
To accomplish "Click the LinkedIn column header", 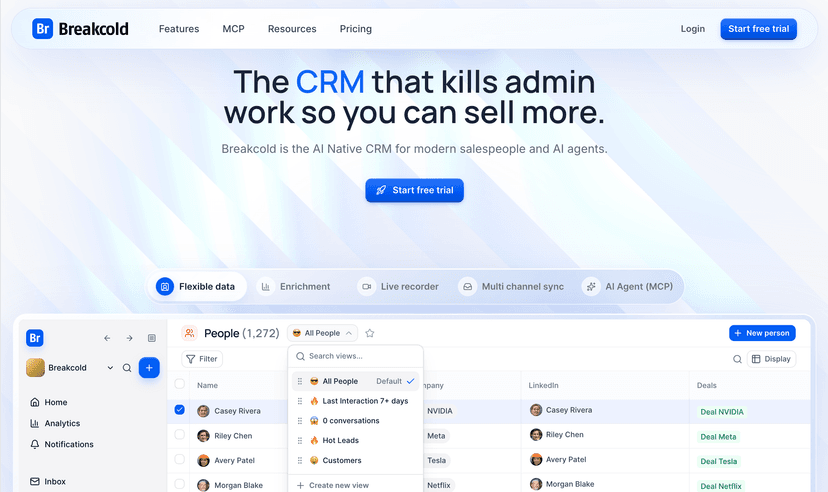I will (x=543, y=385).
